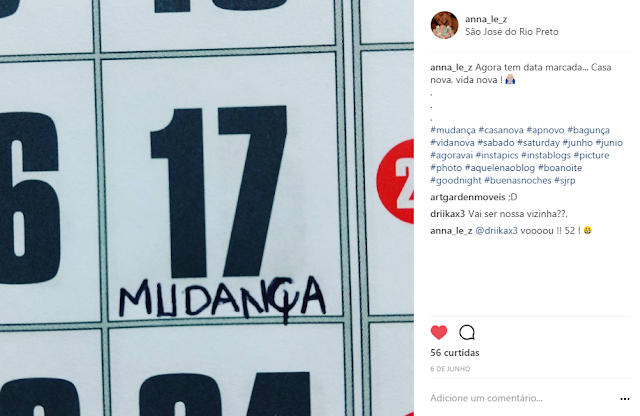Open the #bagunça hashtag link
The image size is (640, 416).
588,130
